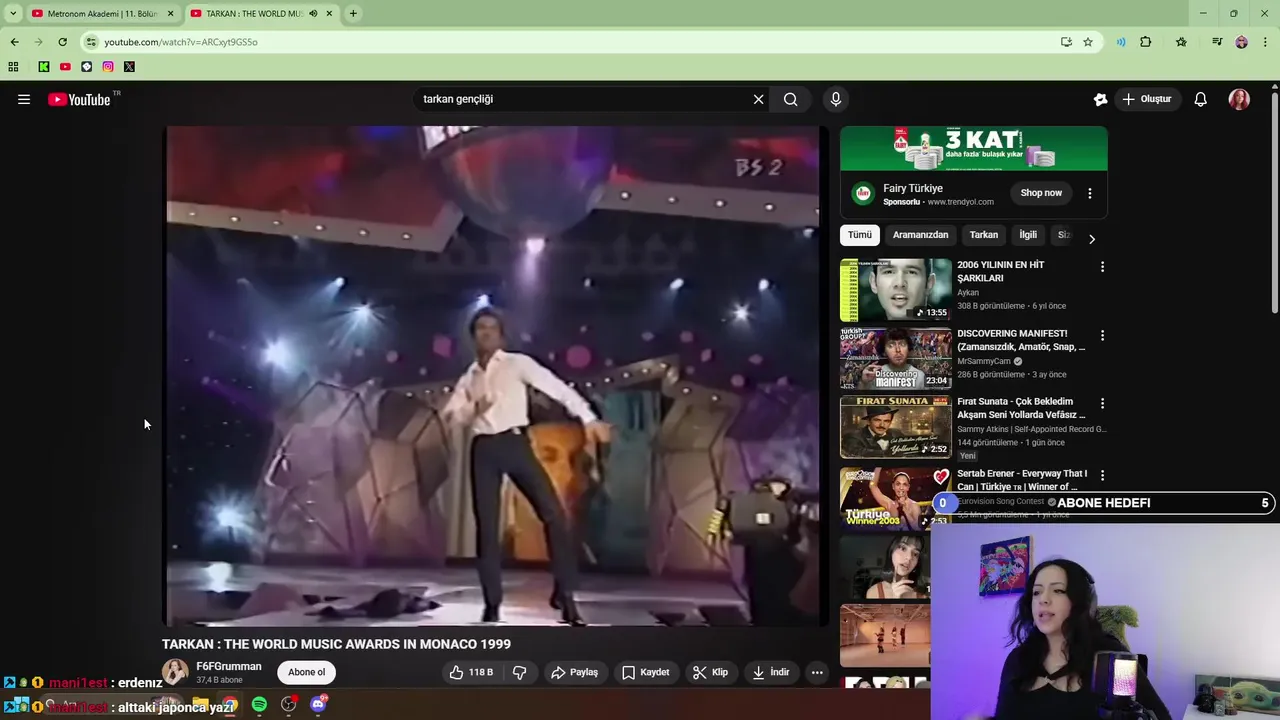Open the all bookmarks star icon
Screen dimensions: 1280x720
point(1181,42)
